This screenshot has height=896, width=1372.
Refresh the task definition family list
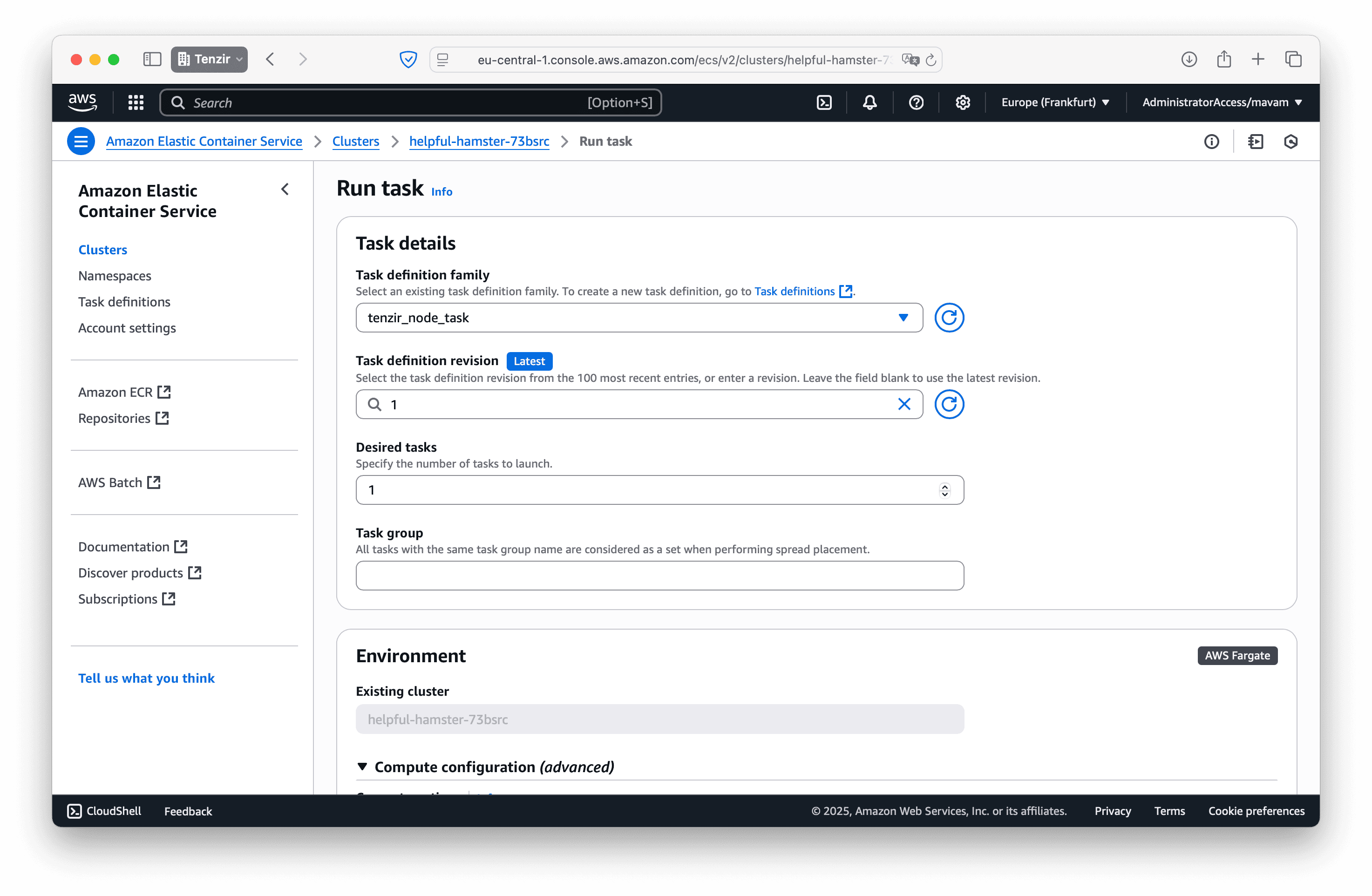[948, 317]
